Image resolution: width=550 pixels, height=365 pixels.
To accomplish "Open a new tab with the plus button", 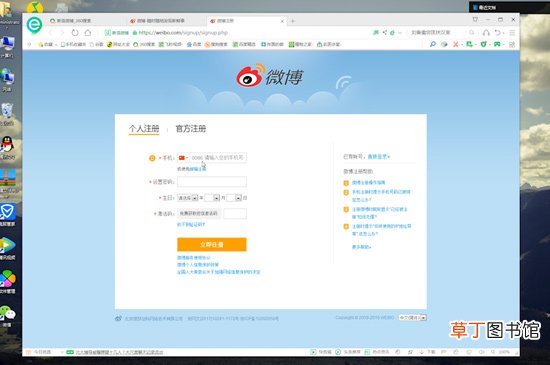I will point(293,21).
